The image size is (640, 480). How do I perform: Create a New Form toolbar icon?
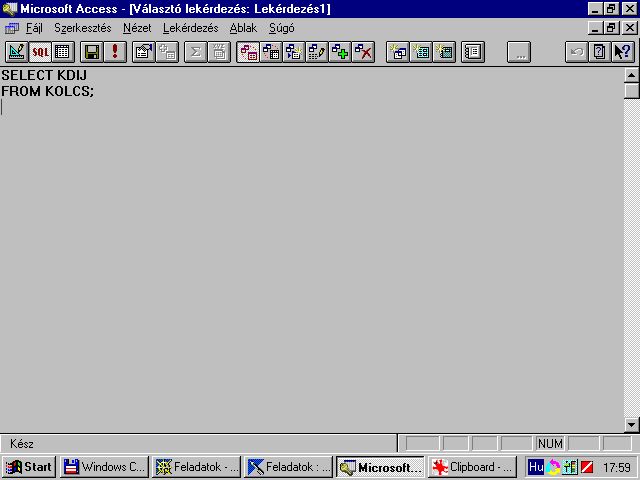(x=421, y=52)
